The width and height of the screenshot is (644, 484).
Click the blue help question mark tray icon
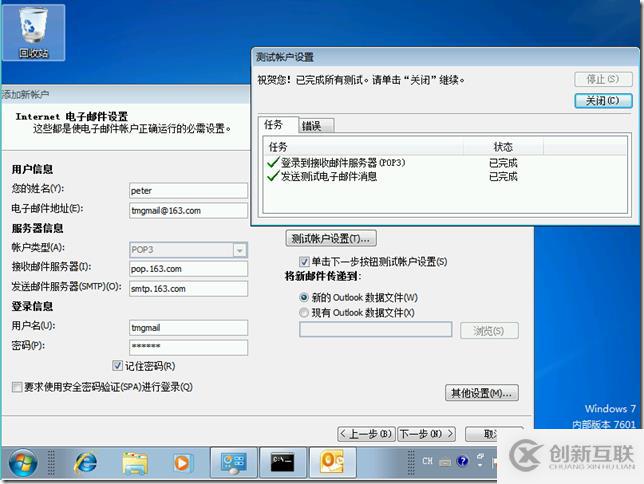[462, 461]
